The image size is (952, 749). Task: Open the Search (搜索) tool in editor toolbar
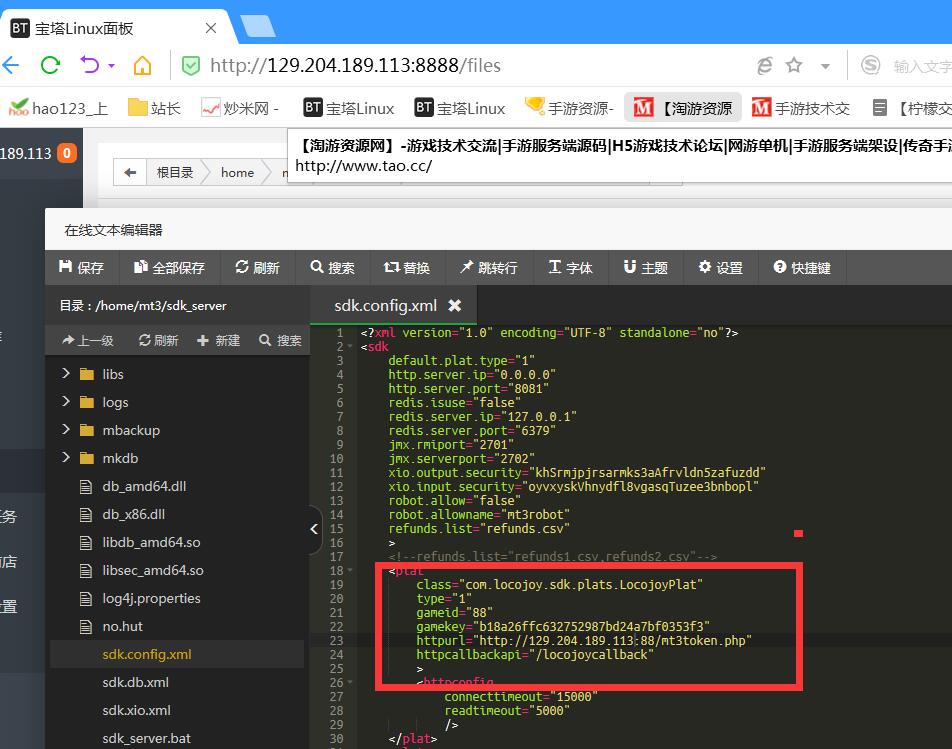pyautogui.click(x=332, y=267)
